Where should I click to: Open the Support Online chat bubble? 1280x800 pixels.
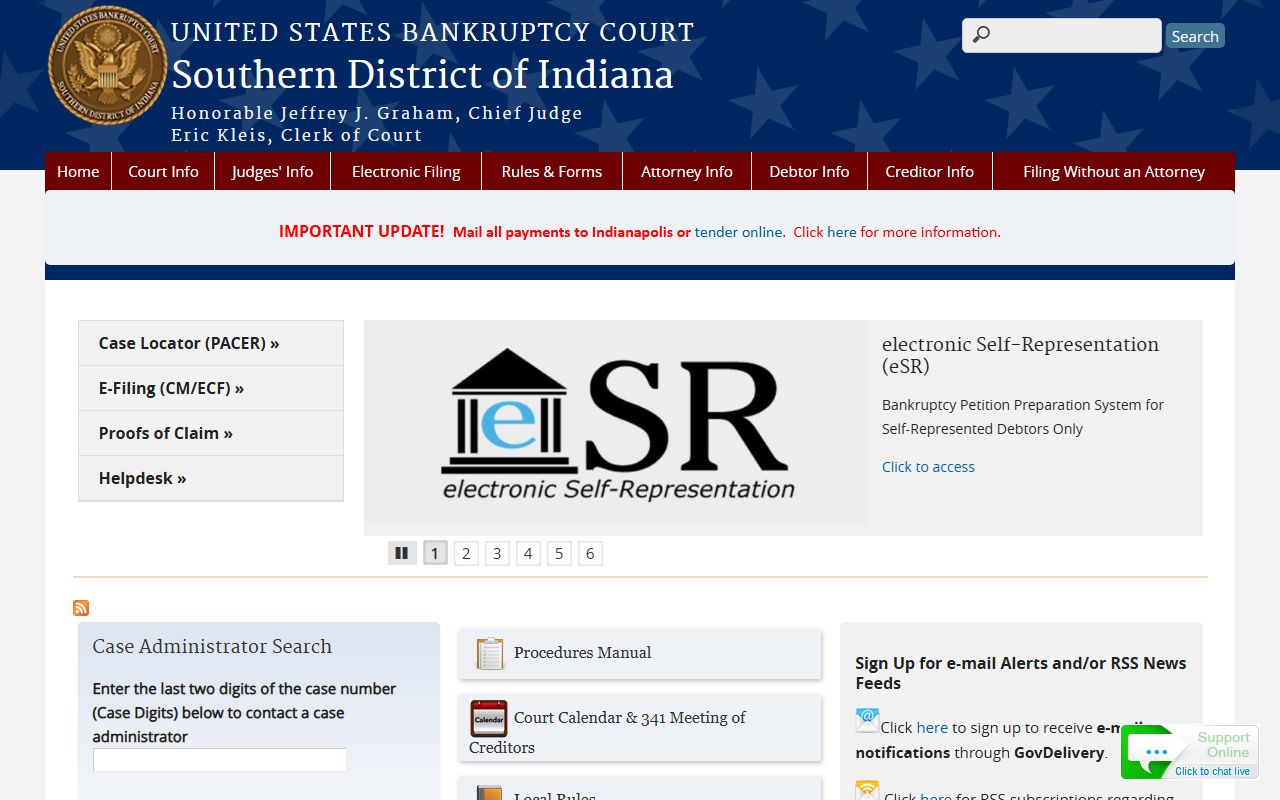[x=1189, y=752]
